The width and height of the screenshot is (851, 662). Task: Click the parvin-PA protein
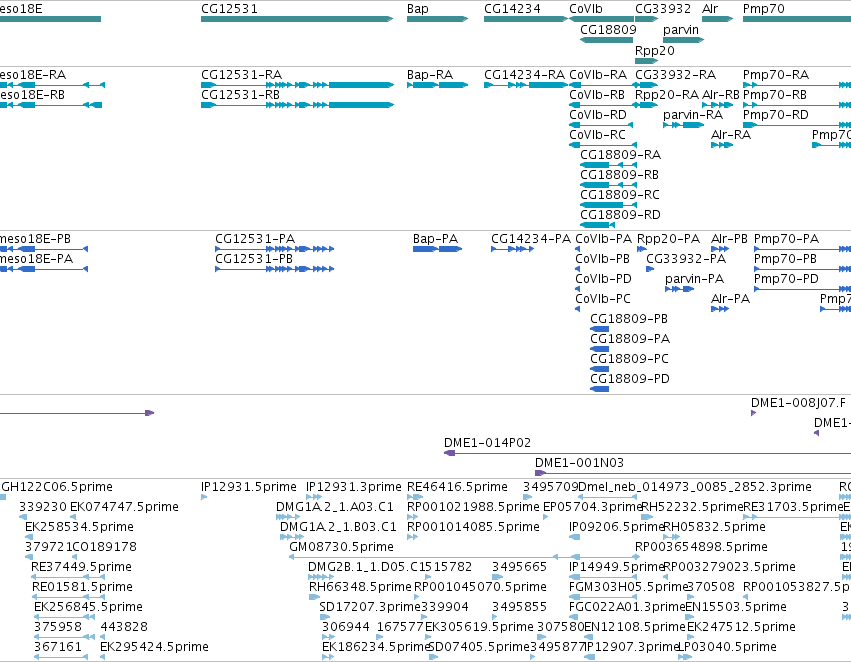point(679,289)
